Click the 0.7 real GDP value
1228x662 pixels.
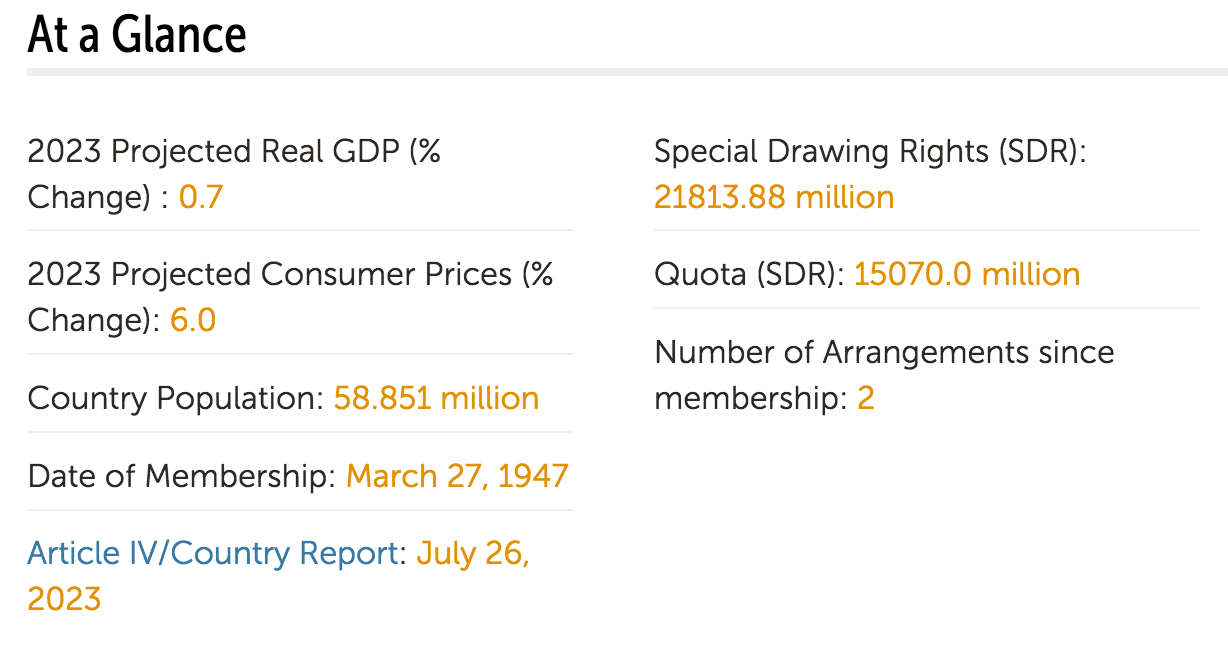201,197
